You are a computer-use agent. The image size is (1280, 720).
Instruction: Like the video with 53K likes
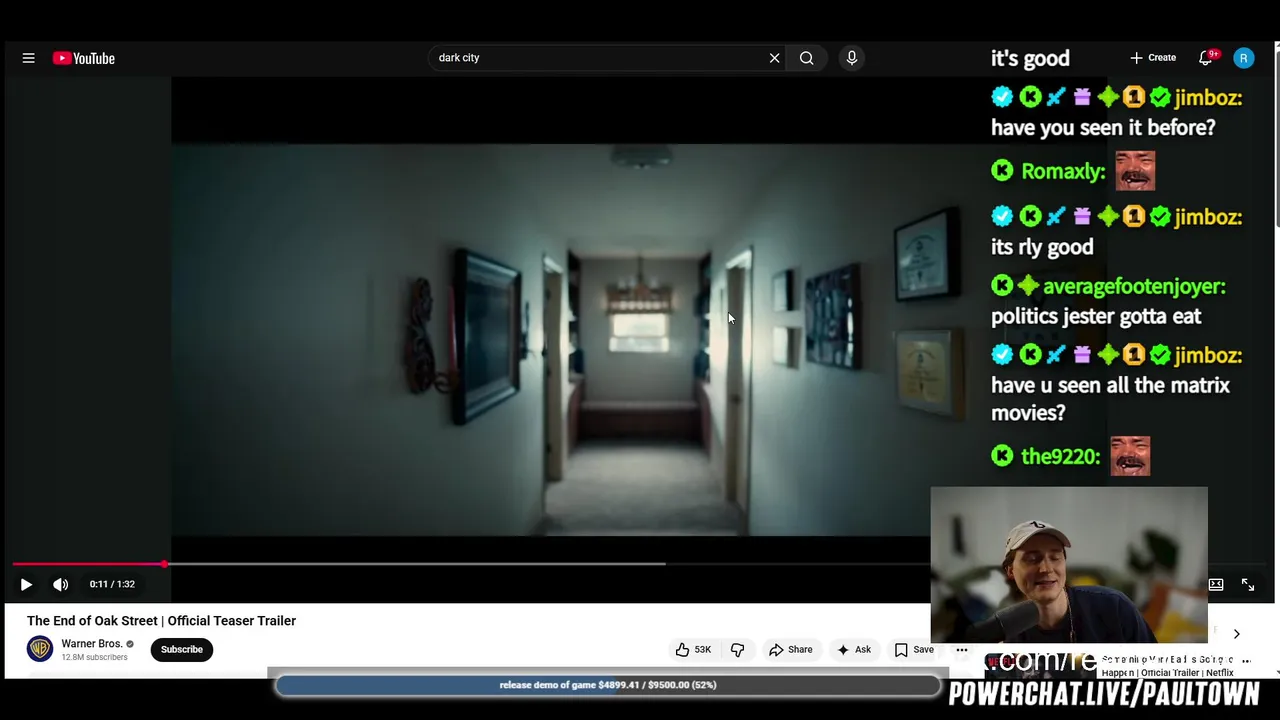693,650
